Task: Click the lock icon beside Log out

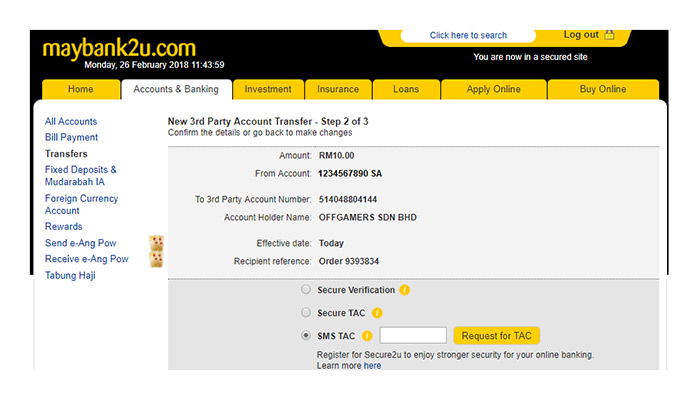Action: (x=609, y=34)
